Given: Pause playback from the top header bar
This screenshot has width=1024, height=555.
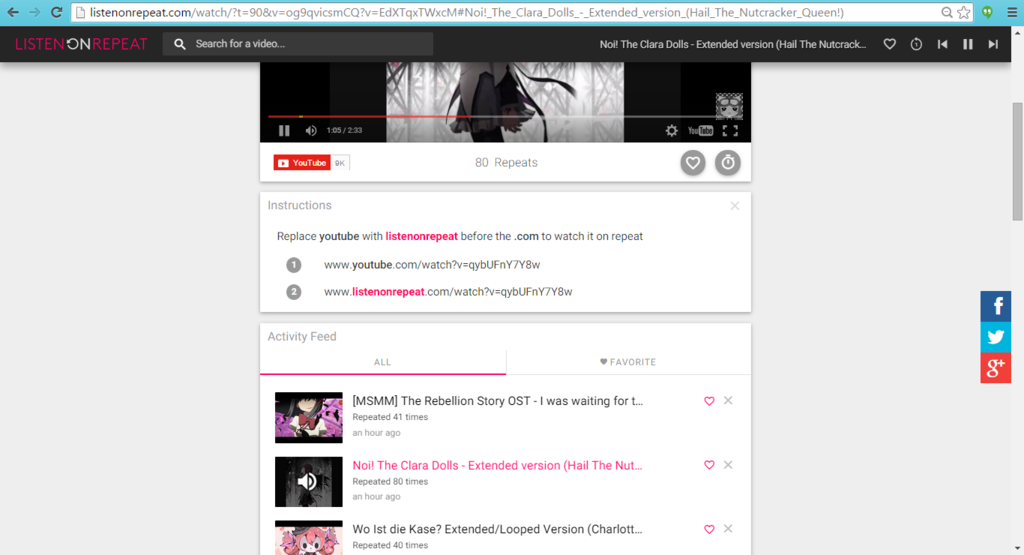Looking at the screenshot, I should (968, 44).
